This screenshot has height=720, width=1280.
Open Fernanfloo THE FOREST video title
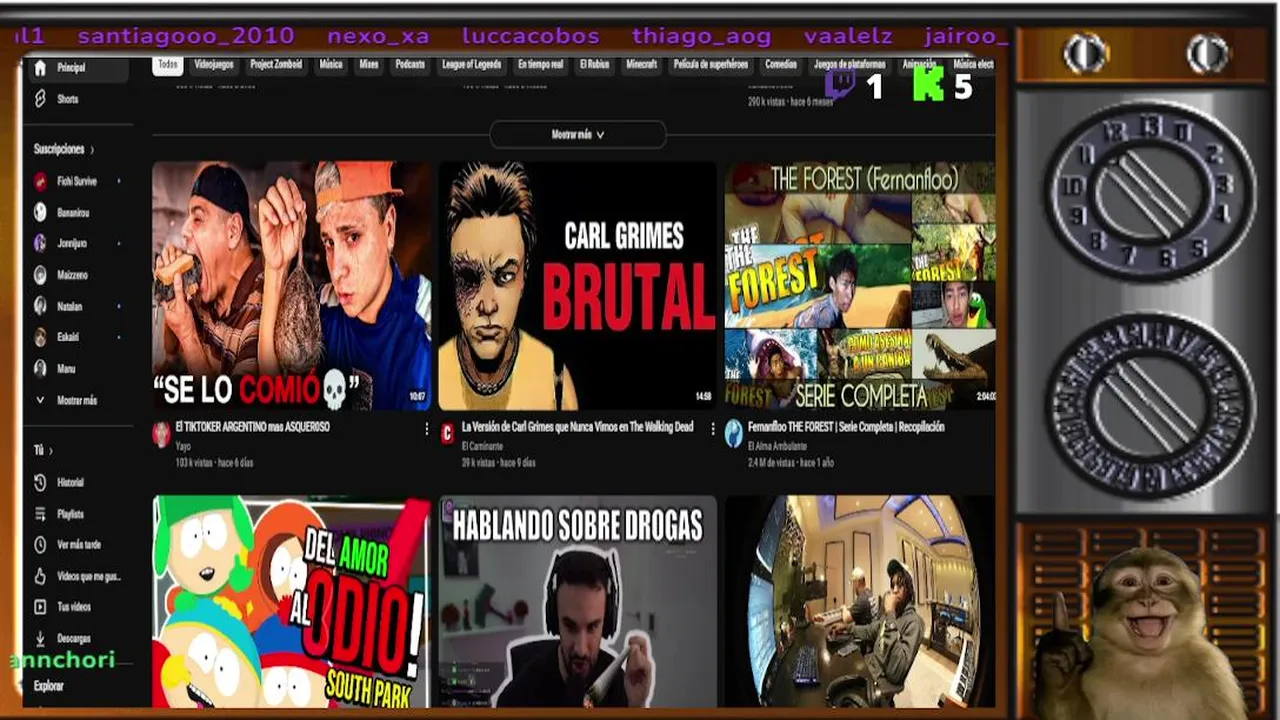(x=846, y=427)
